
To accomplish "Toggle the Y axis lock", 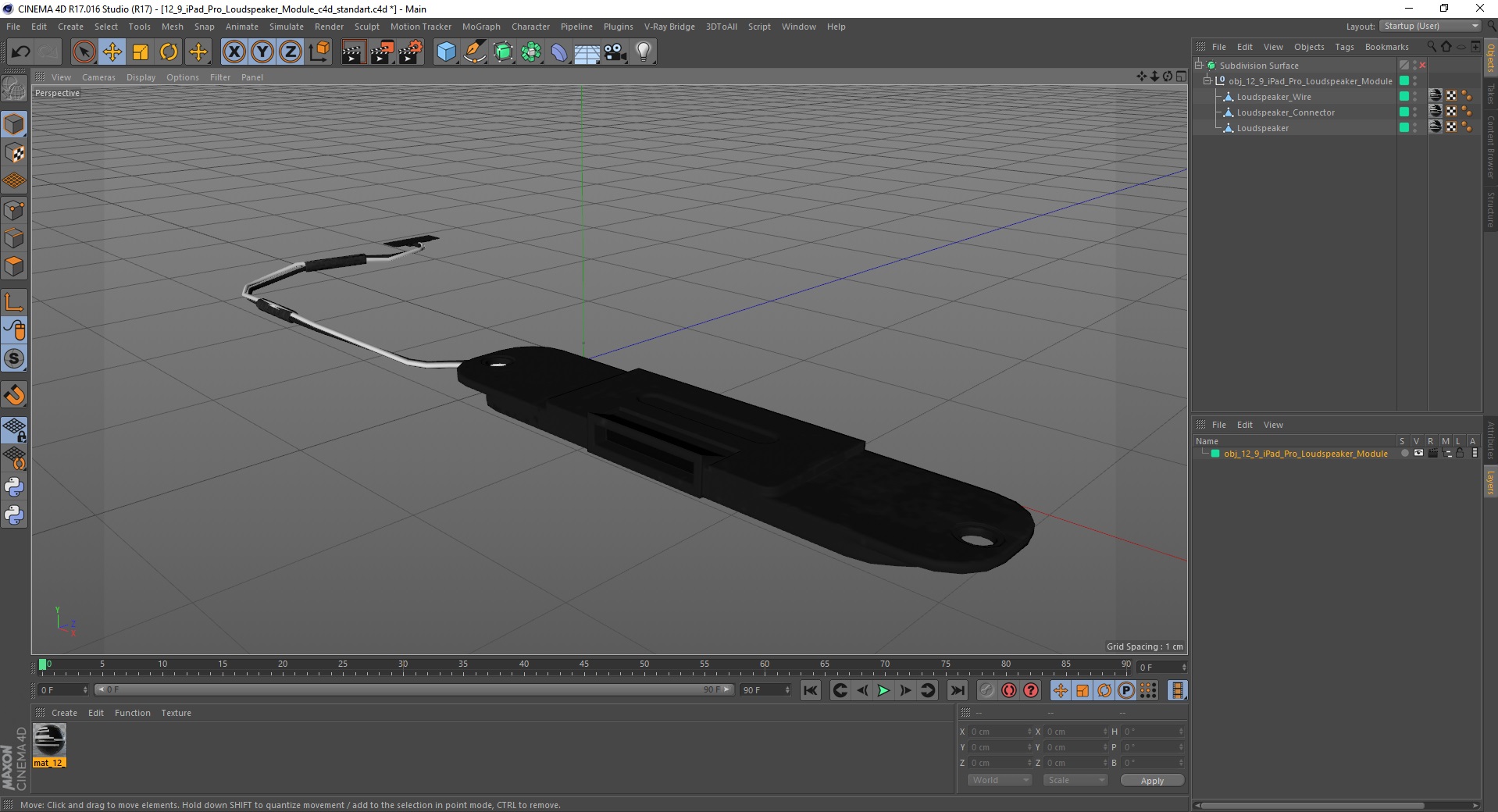I will coord(262,52).
